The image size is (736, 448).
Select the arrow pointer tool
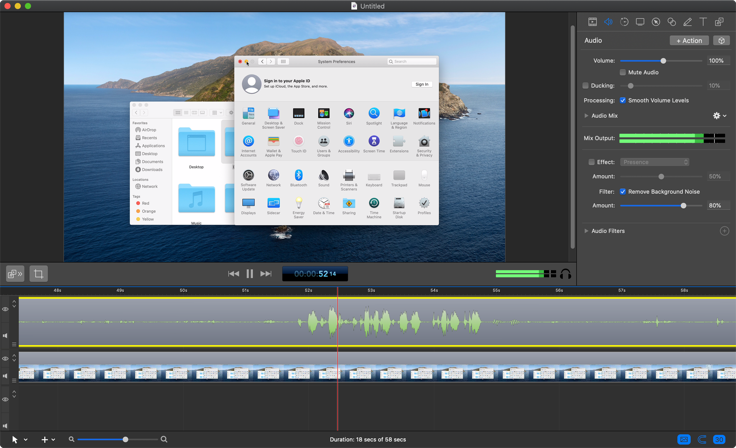15,440
